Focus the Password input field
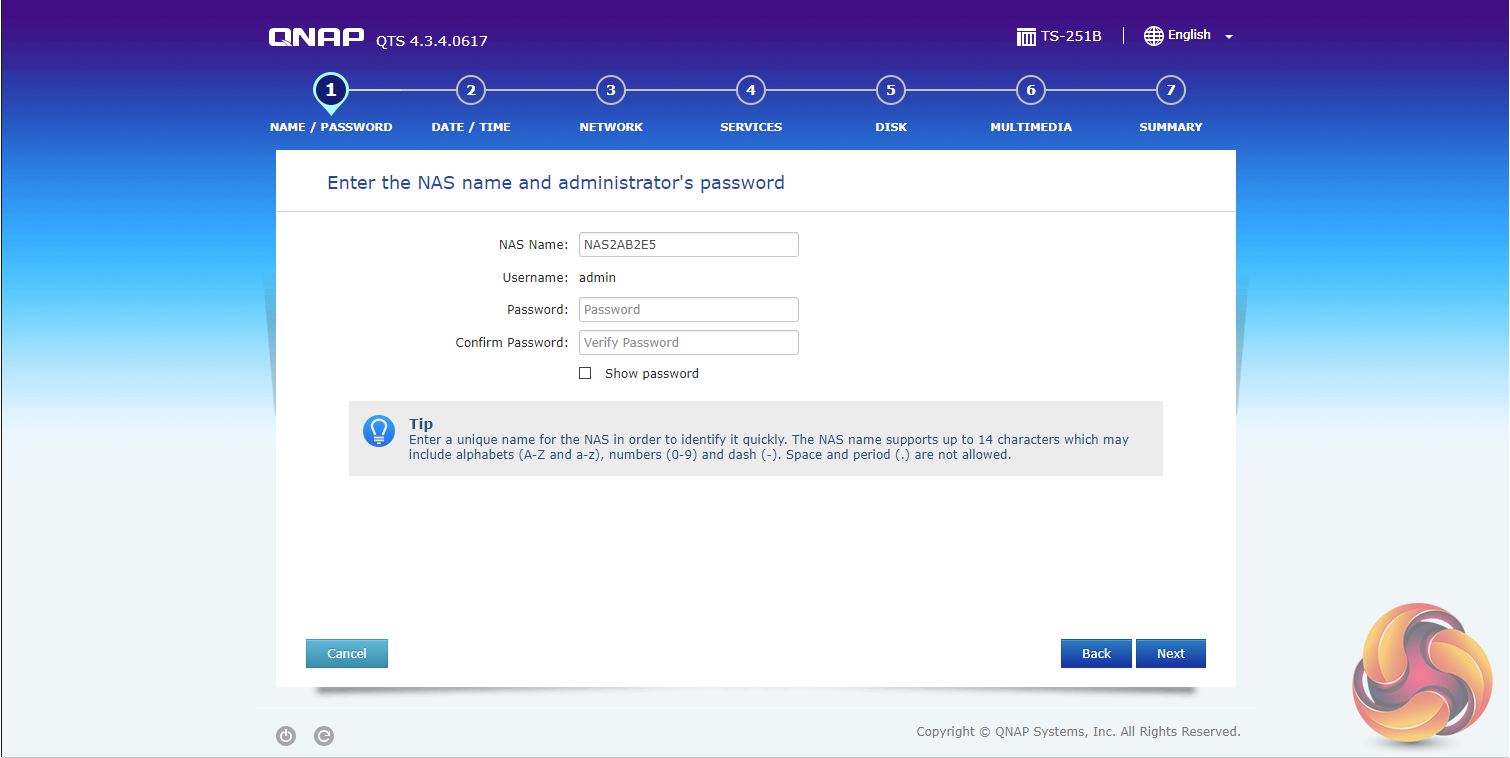1510x758 pixels. (689, 309)
